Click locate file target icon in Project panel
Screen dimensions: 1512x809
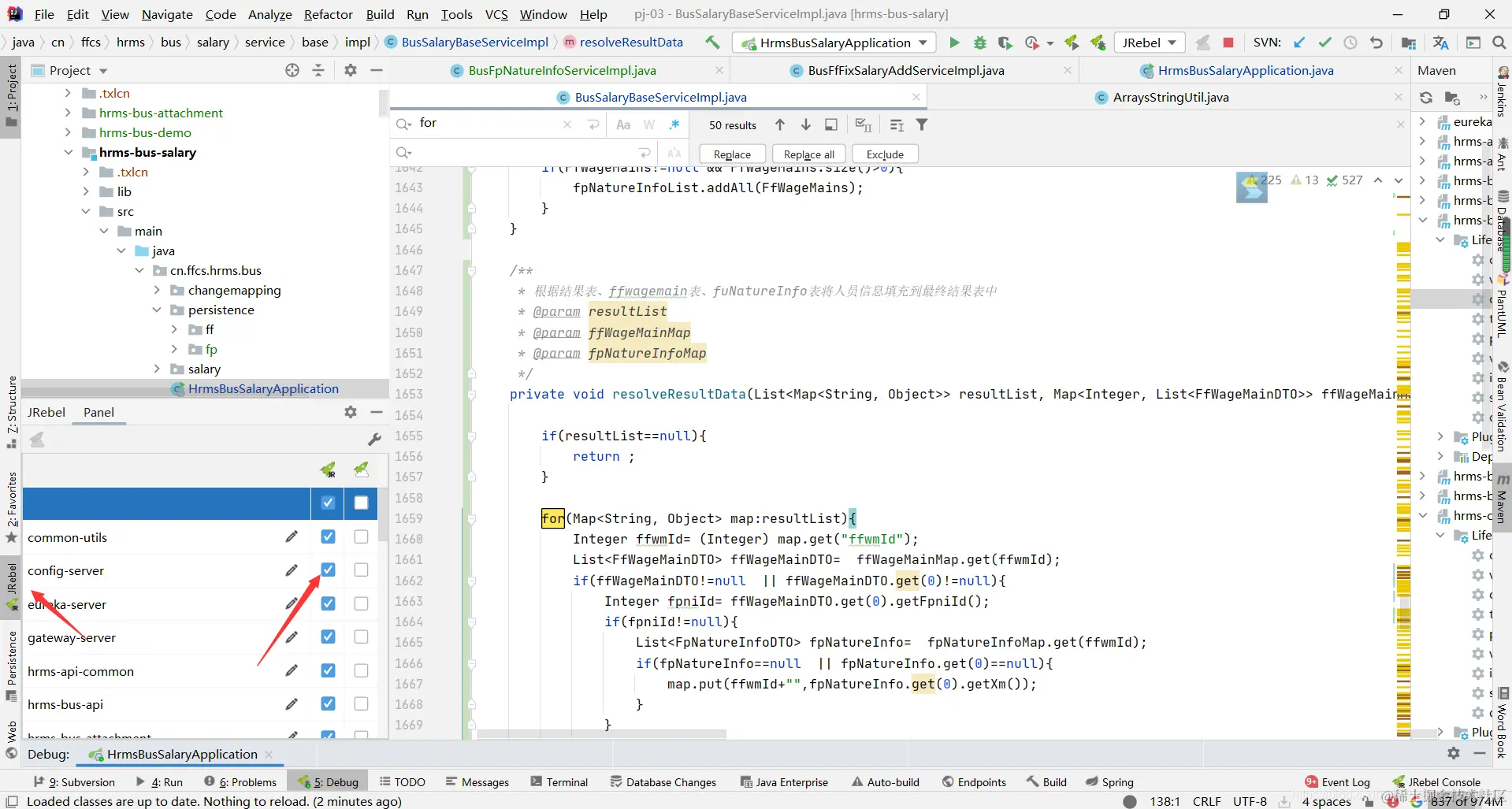292,70
